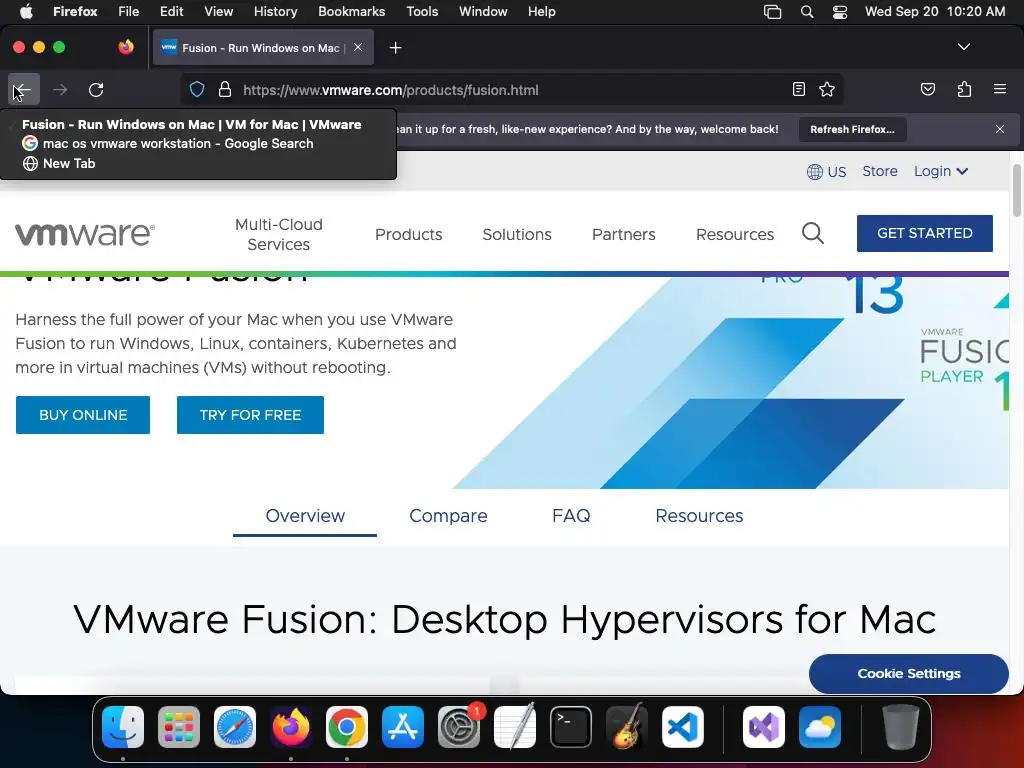This screenshot has width=1024, height=768.
Task: Open Visual Studio Code from the Dock
Action: (682, 727)
